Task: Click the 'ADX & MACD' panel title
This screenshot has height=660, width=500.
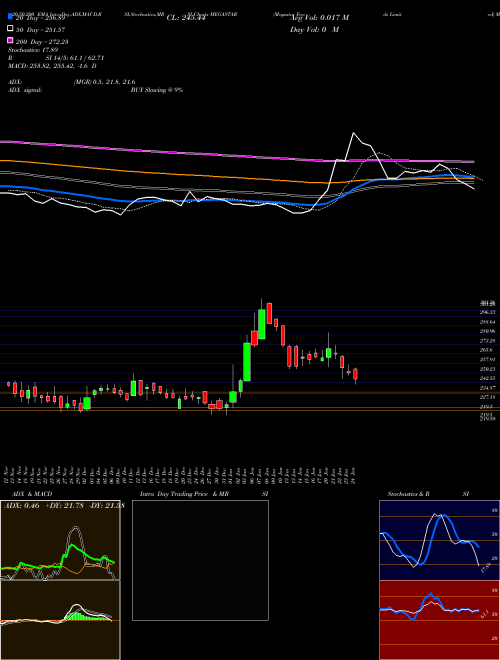Action: click(x=32, y=494)
